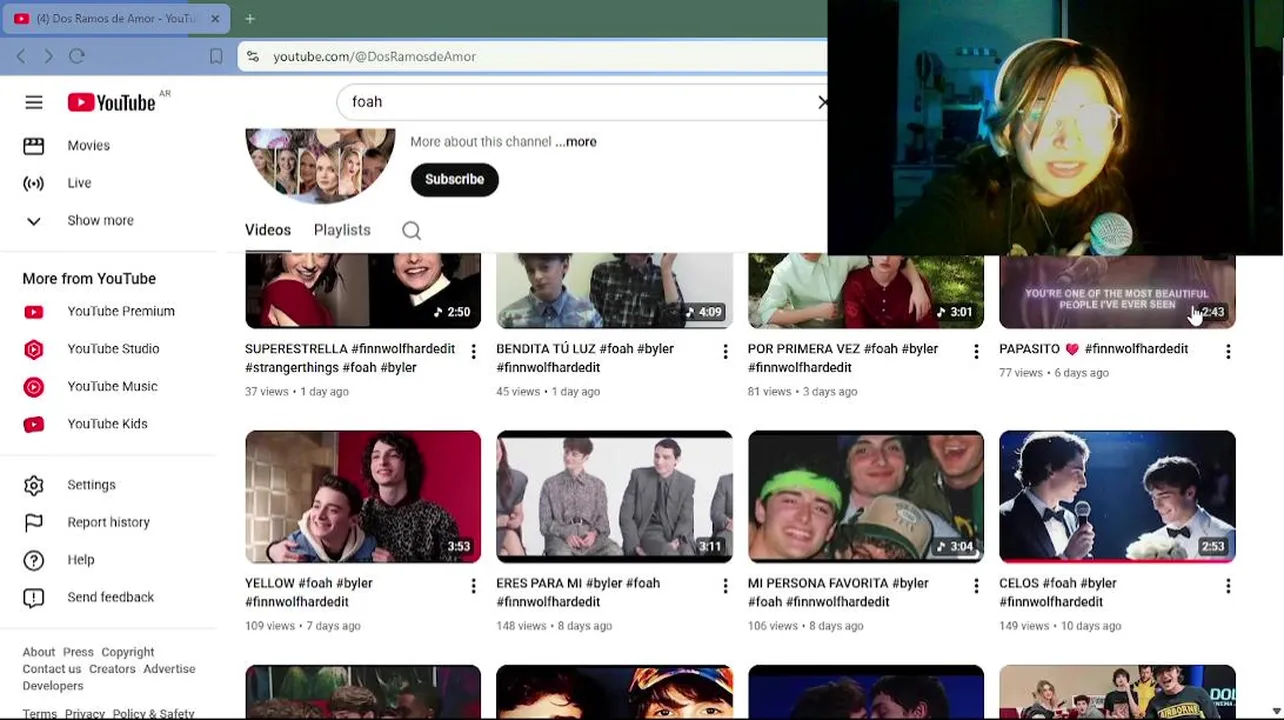Go back in browser history
Viewport: 1284px width, 720px height.
(x=21, y=57)
